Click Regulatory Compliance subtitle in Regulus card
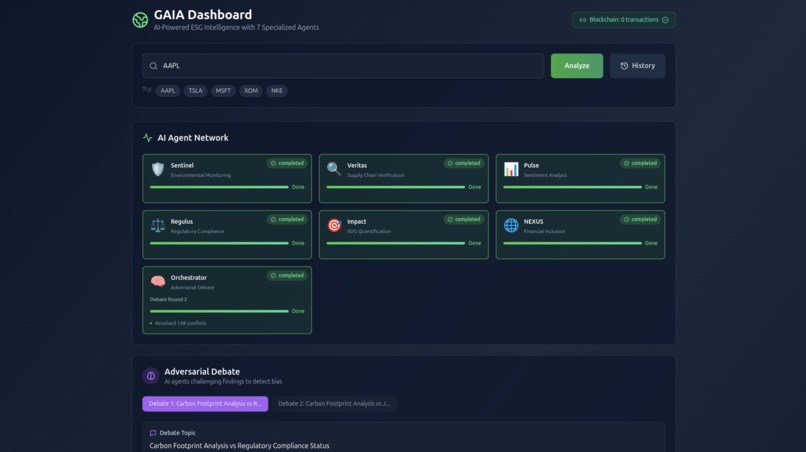This screenshot has height=452, width=806. [197, 231]
